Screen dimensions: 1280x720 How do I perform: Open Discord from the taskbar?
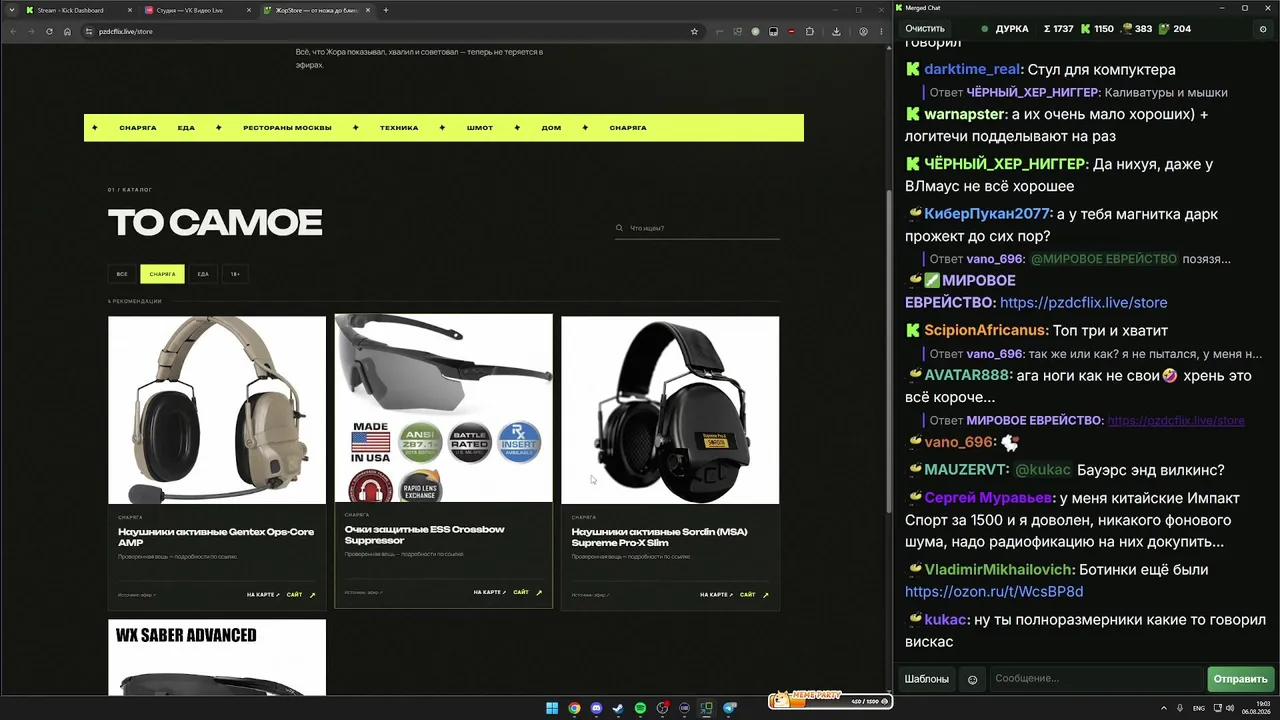[x=596, y=708]
